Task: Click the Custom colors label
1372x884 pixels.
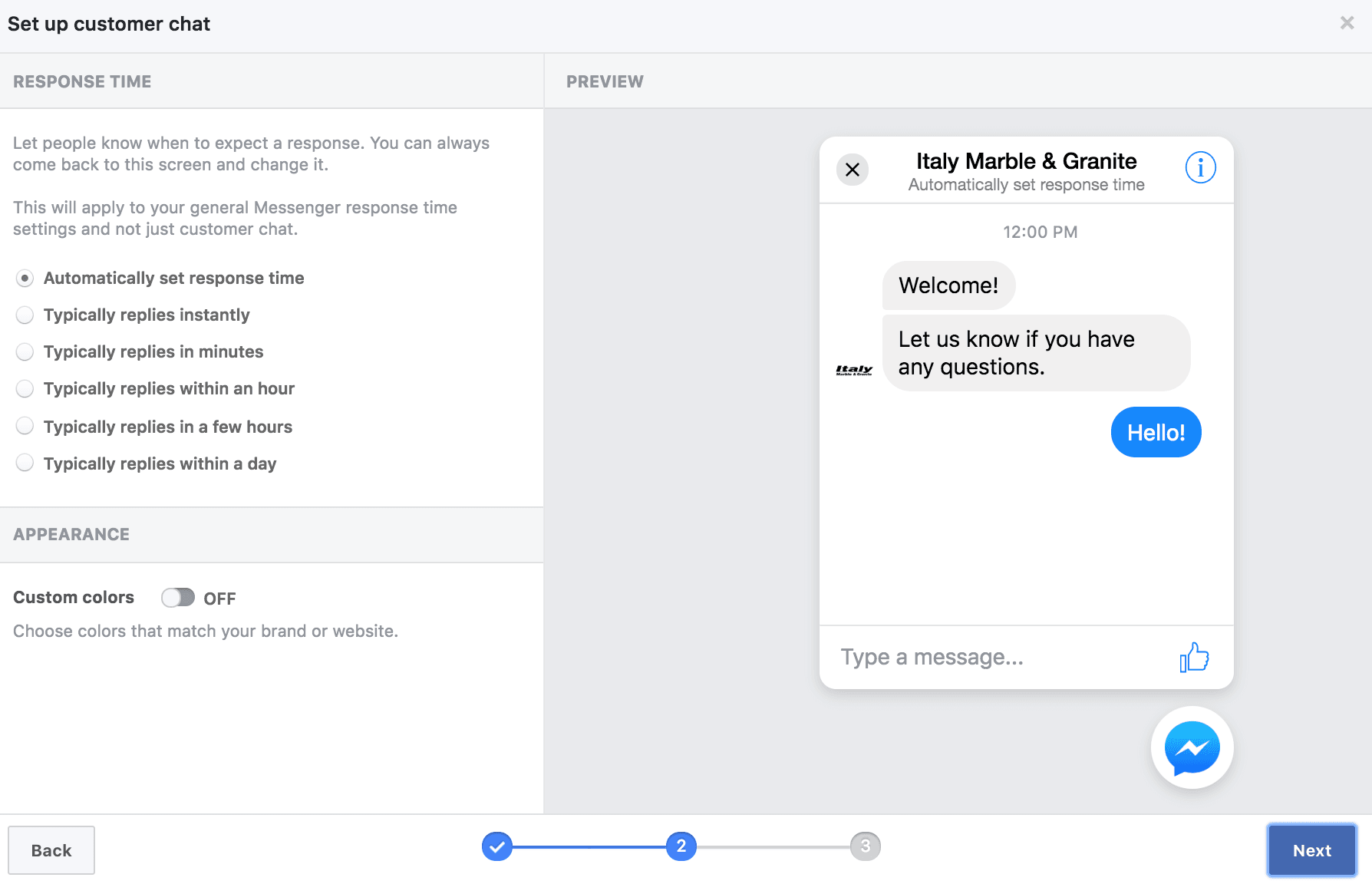Action: pos(74,597)
